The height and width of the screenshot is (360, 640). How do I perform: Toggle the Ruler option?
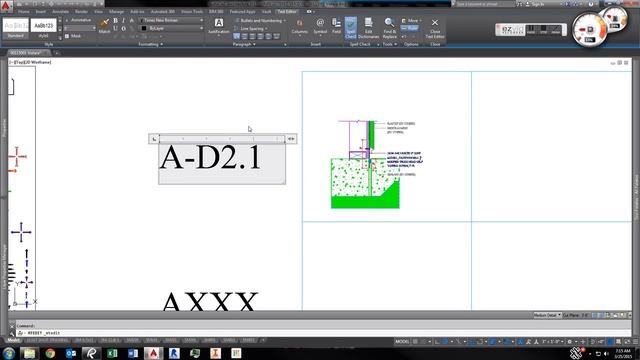click(410, 28)
